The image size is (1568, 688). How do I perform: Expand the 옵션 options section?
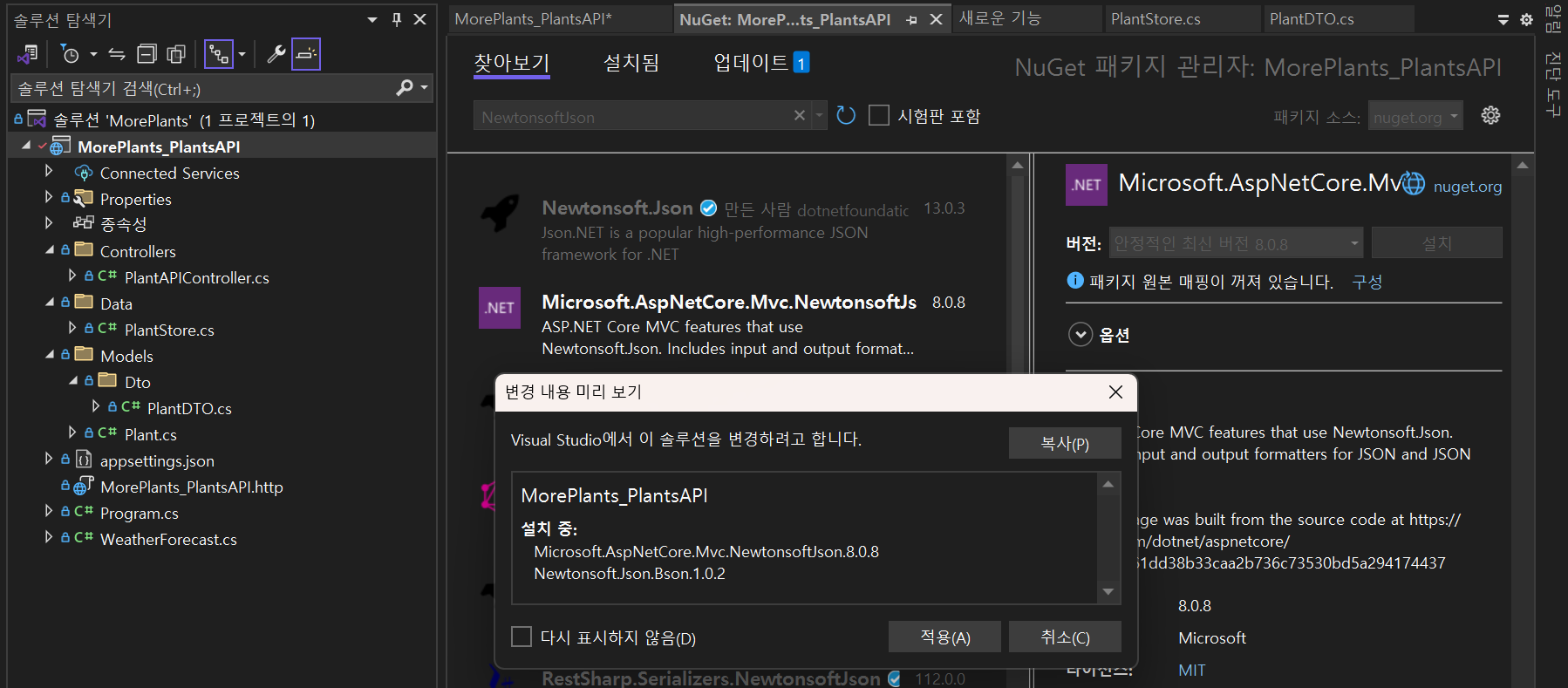1081,335
